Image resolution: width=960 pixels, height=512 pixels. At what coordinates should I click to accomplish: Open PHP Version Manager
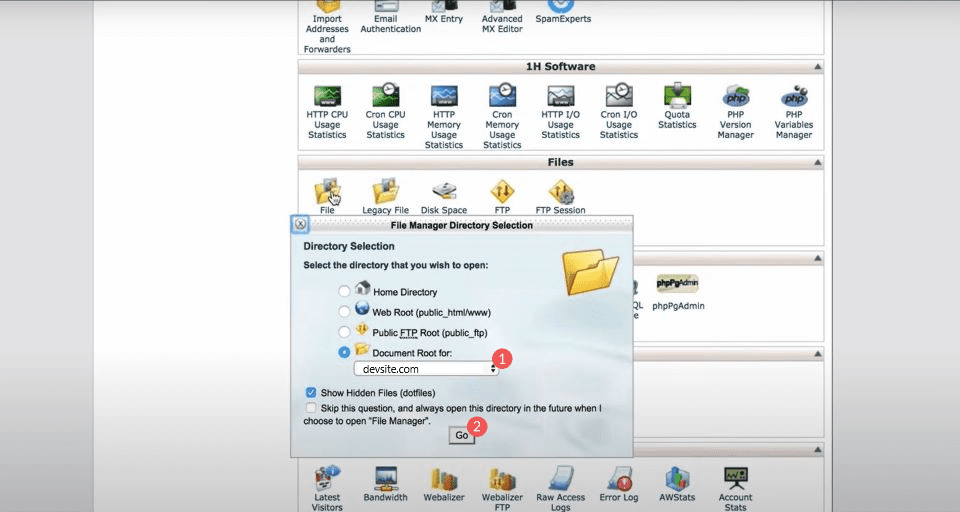[735, 111]
